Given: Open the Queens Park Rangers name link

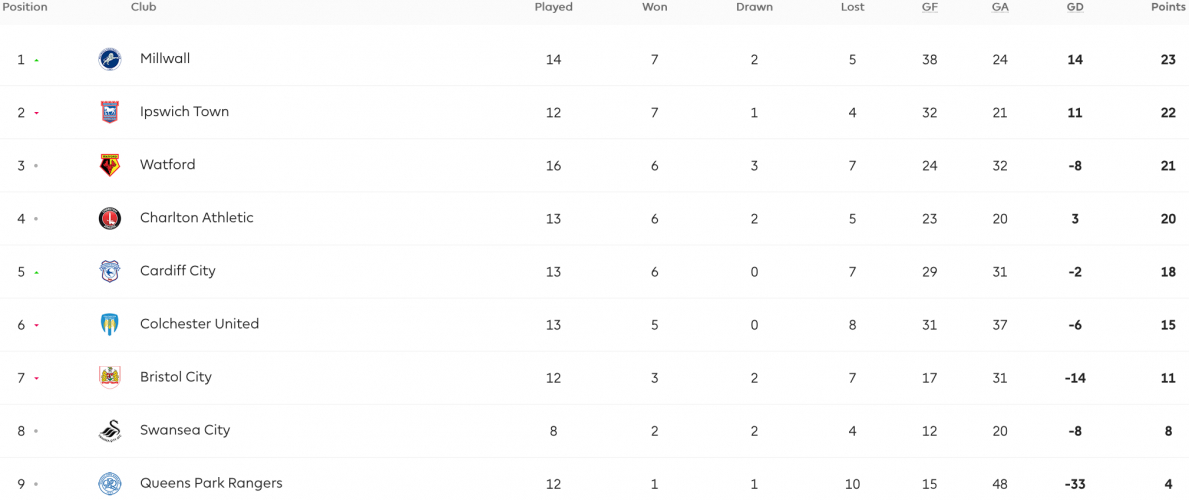Looking at the screenshot, I should (x=211, y=483).
